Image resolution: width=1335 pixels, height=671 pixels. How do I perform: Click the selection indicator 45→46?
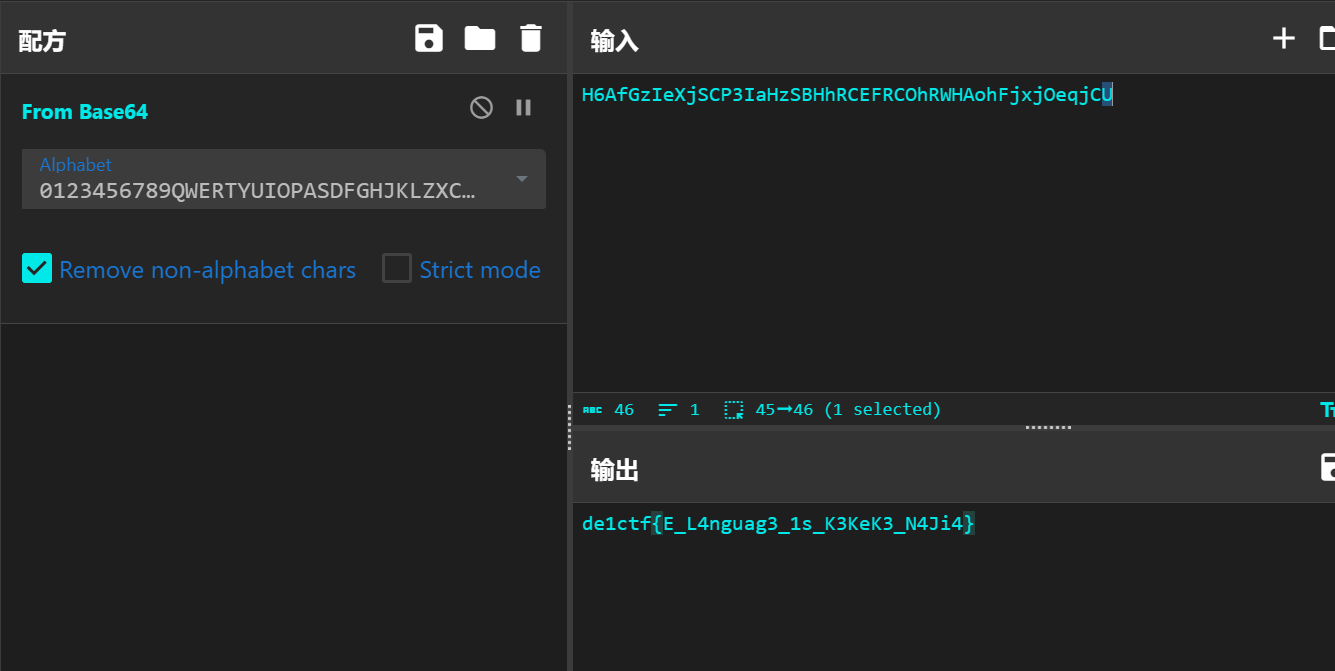[x=833, y=410]
